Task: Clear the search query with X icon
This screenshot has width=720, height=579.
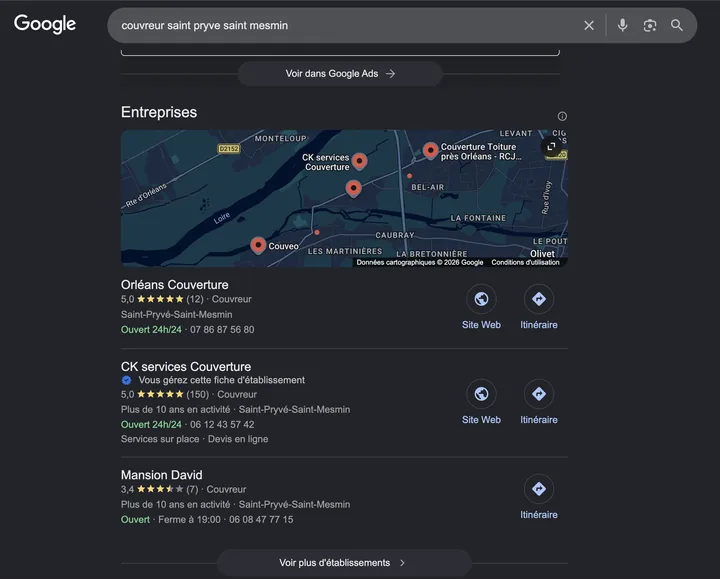Action: point(589,25)
